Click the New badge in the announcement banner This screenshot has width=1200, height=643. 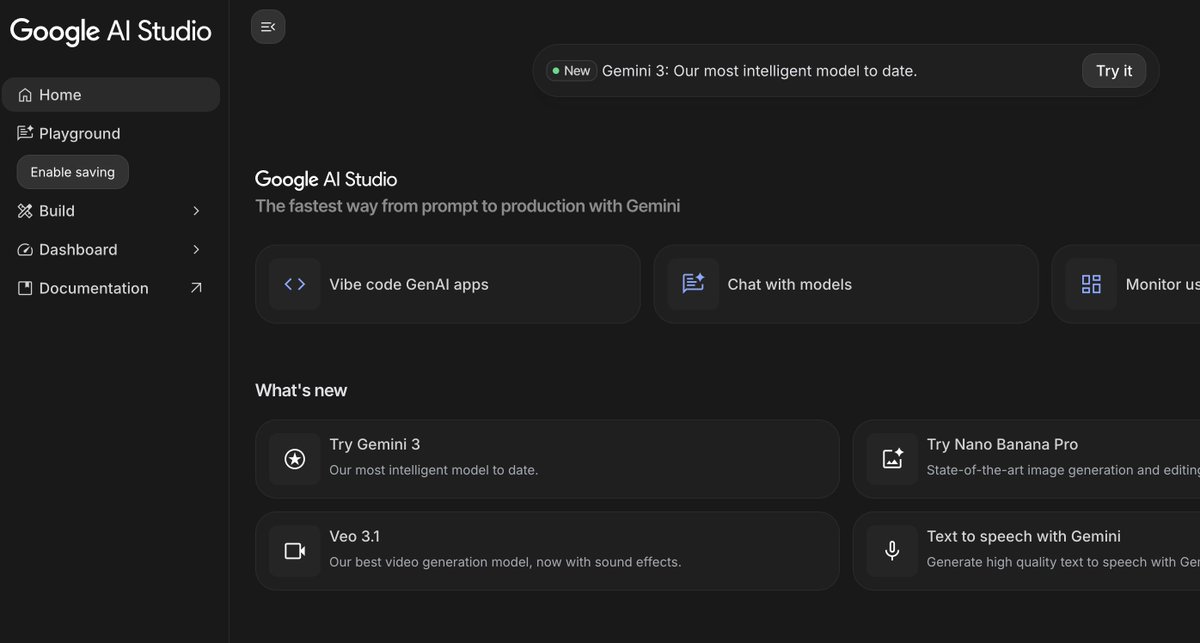coord(572,71)
